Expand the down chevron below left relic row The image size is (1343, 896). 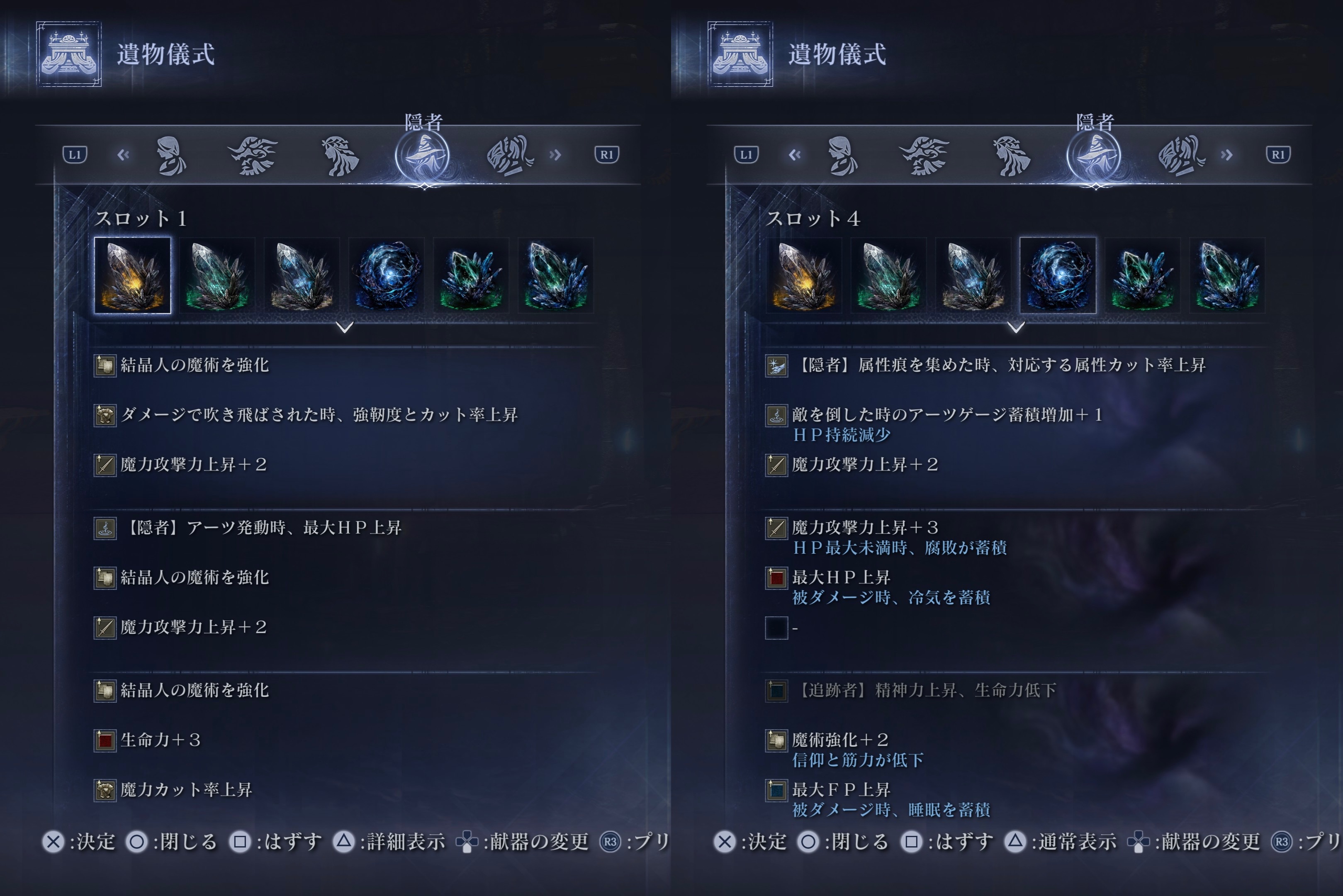(345, 327)
